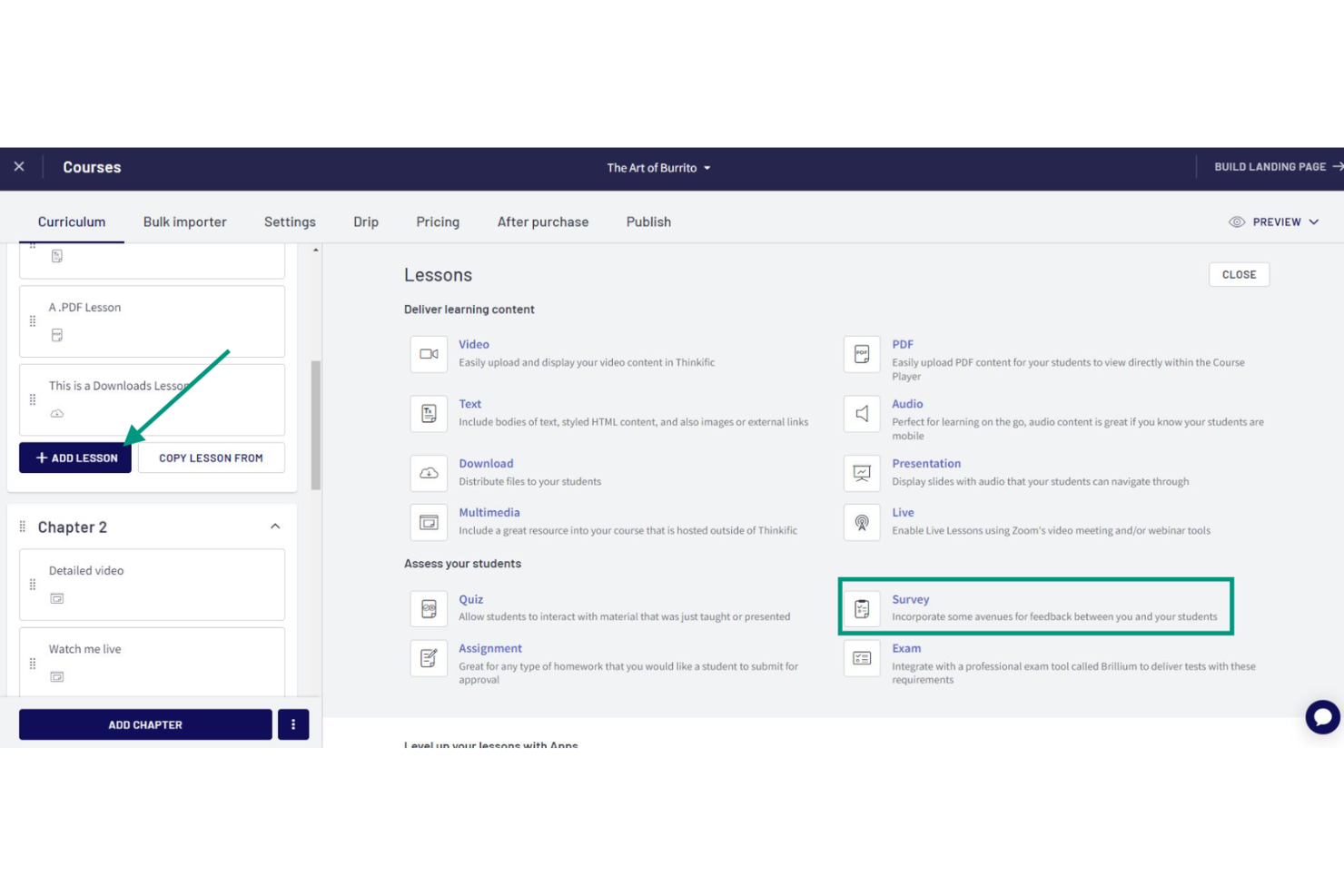1344x896 pixels.
Task: Click the Live lesson broadcast icon
Action: (x=861, y=522)
